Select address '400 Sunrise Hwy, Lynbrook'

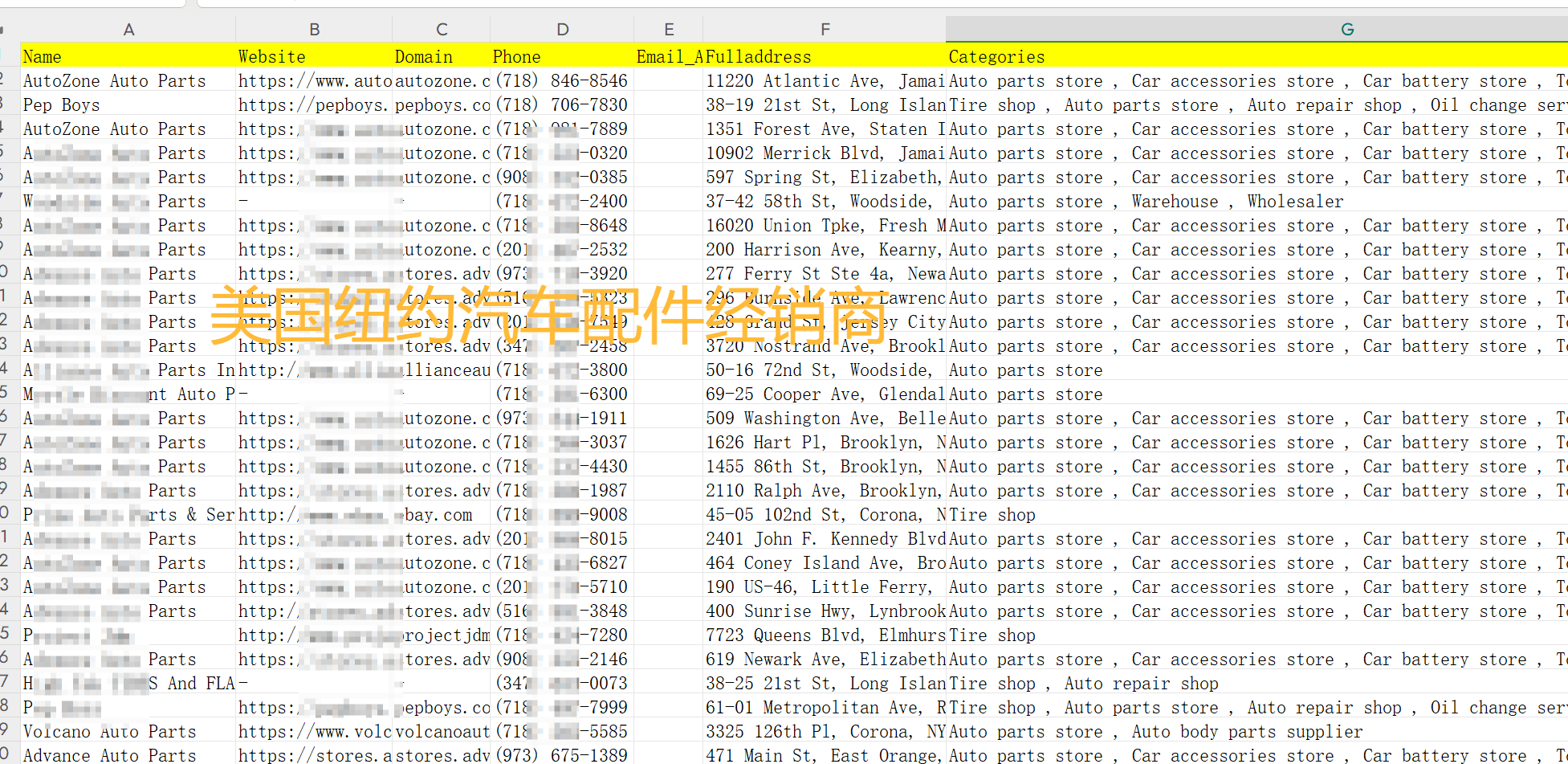(825, 611)
